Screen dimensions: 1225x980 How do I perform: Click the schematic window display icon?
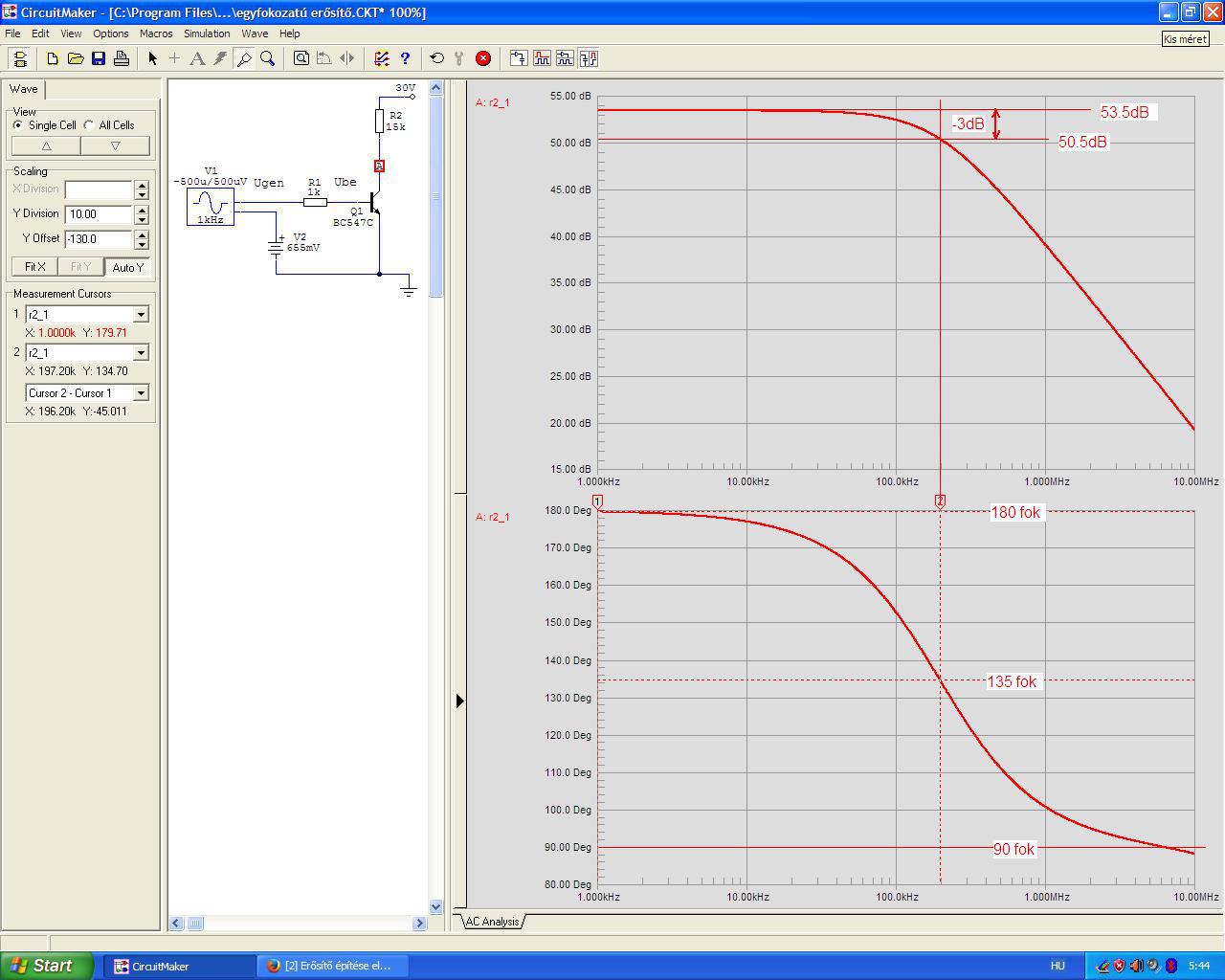click(518, 58)
